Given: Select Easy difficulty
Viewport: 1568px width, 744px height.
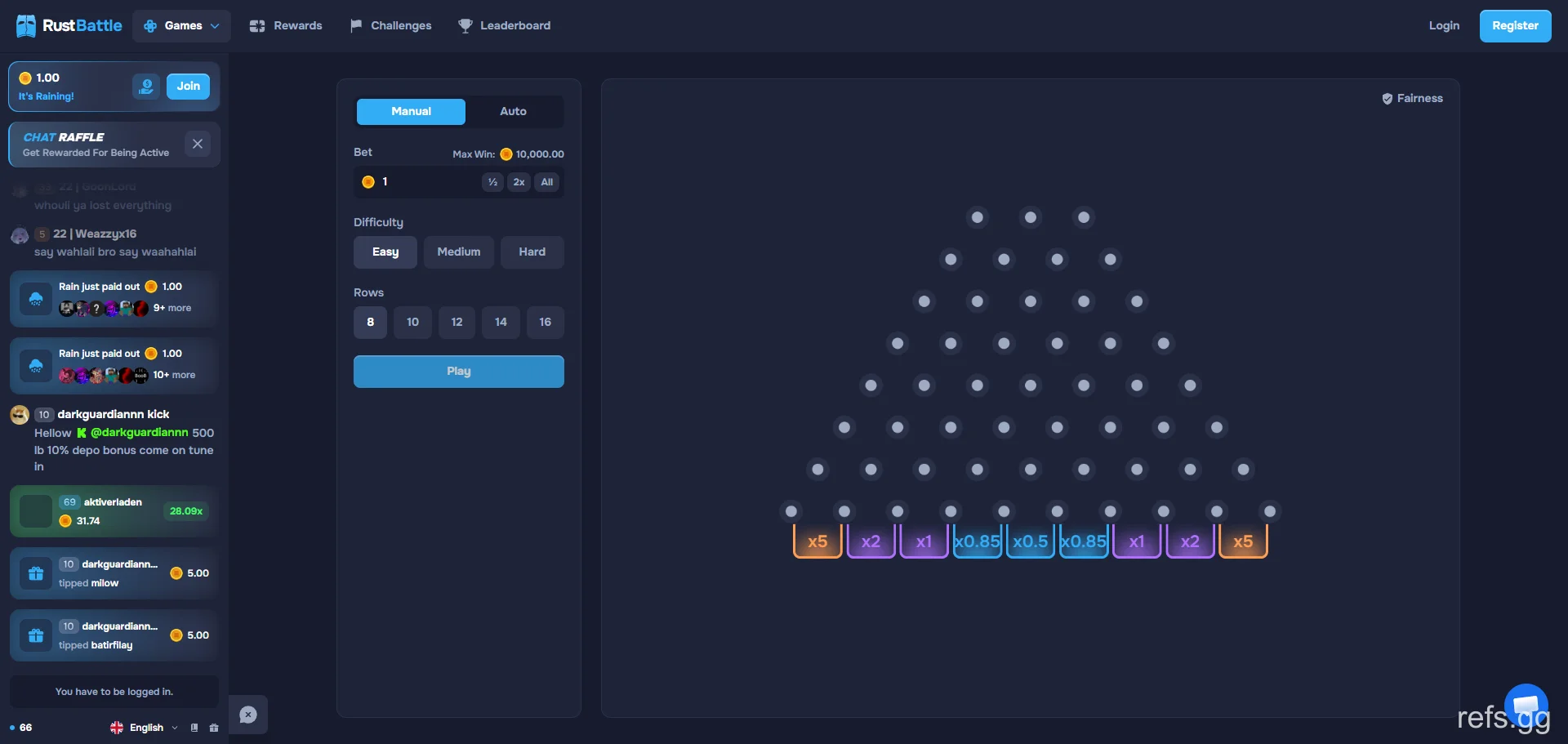Looking at the screenshot, I should [x=385, y=252].
